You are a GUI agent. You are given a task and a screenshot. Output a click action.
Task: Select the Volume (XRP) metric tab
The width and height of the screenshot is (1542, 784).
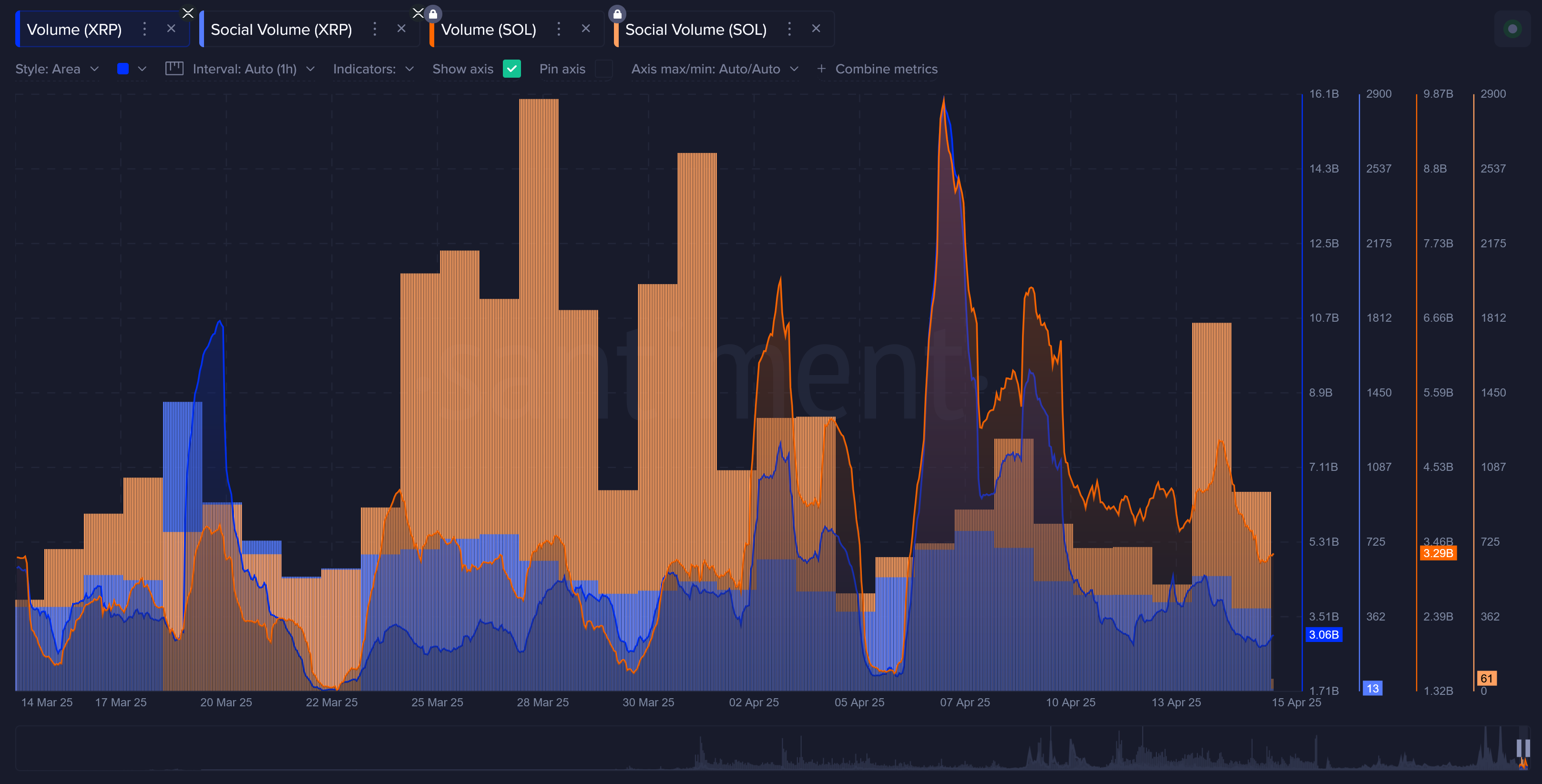click(x=74, y=30)
